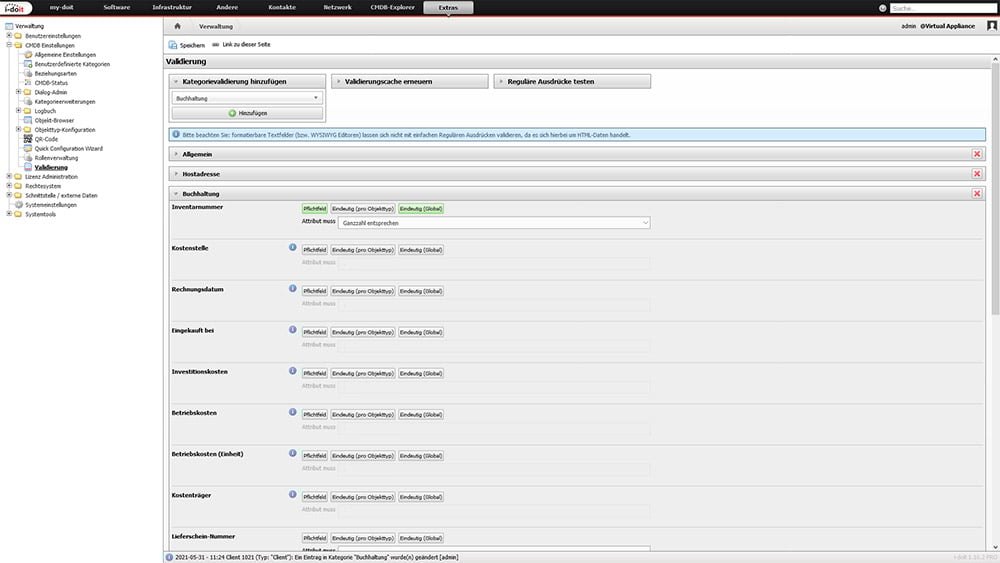Viewport: 1000px width, 563px height.
Task: Open the Buchhaltung category dropdown
Action: (247, 98)
